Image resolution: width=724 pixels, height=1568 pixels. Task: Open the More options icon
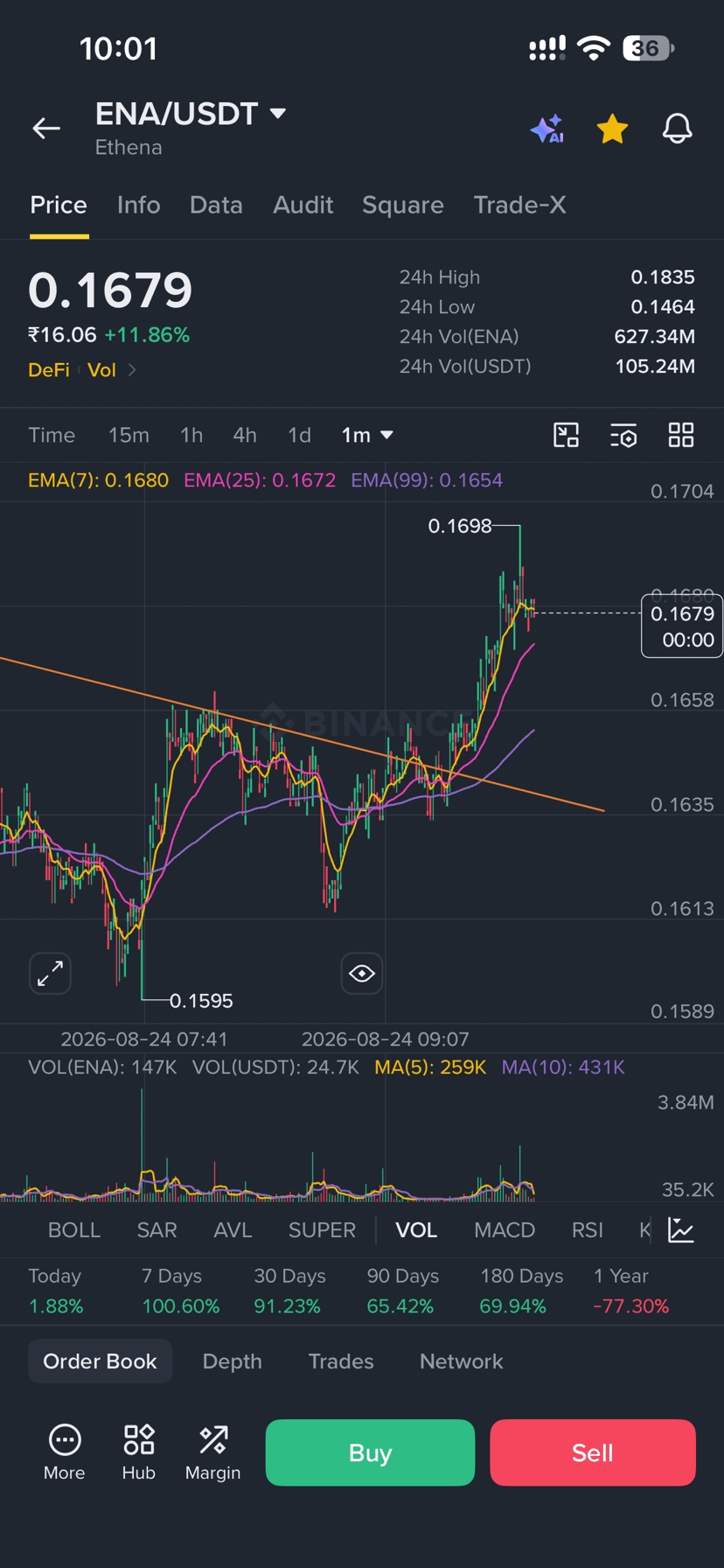point(65,1452)
